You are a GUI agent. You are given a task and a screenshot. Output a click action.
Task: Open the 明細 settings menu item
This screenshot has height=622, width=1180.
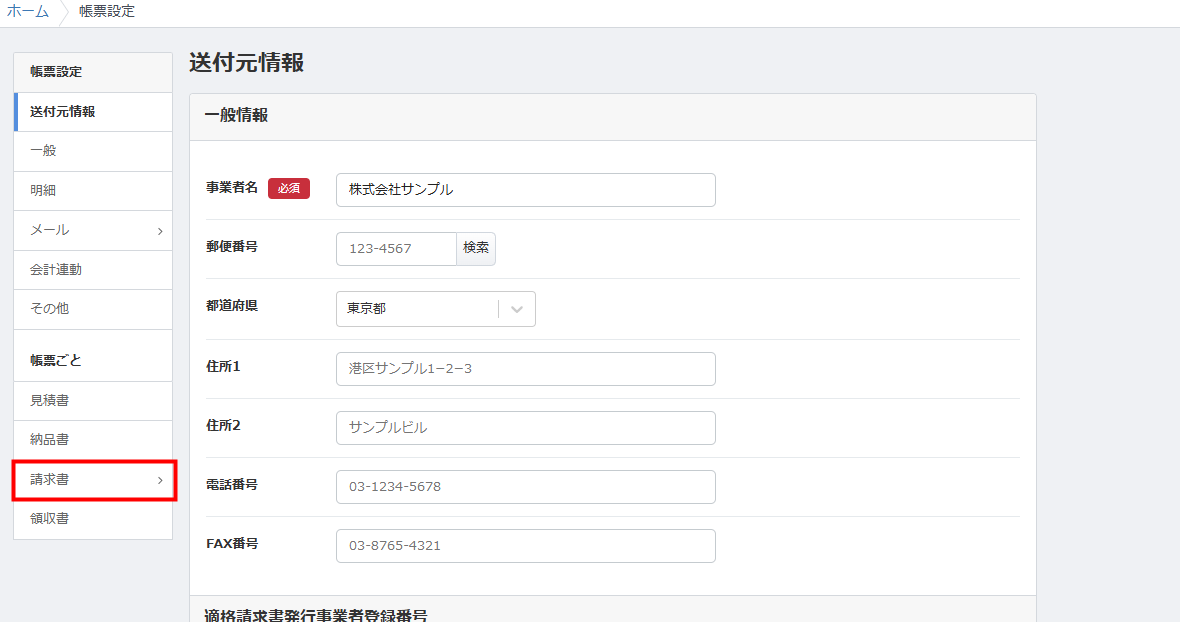coord(43,190)
